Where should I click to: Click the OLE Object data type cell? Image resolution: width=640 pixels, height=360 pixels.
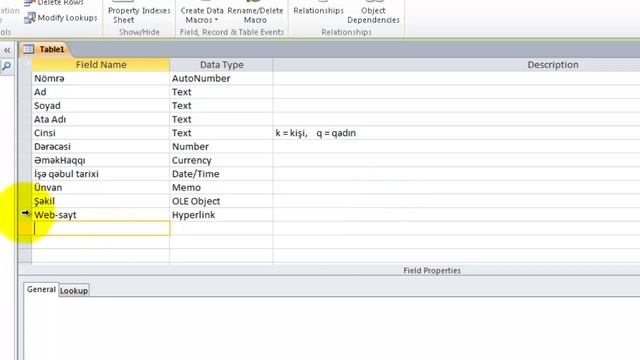tap(221, 201)
